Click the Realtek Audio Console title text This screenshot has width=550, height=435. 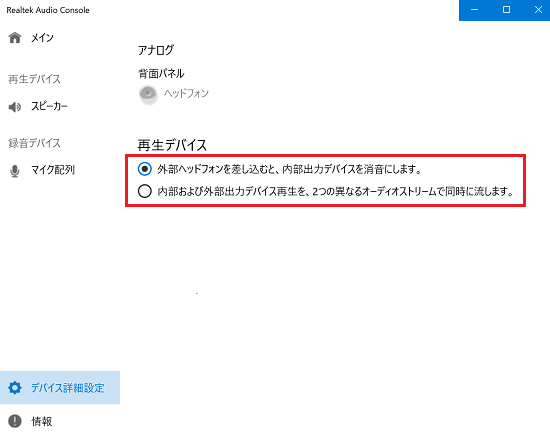click(x=48, y=10)
